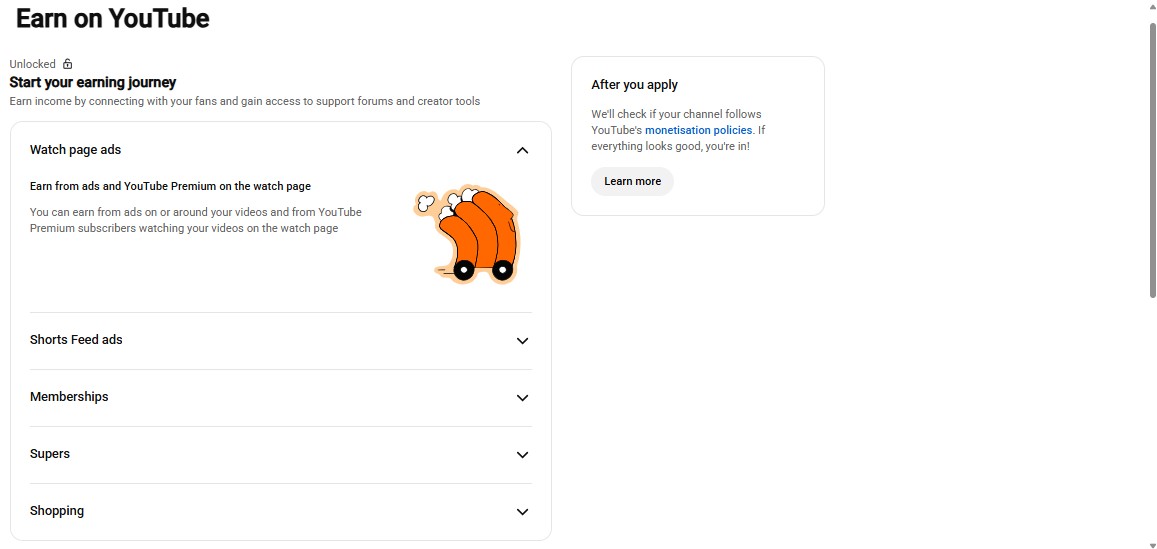1157x549 pixels.
Task: Expand the Shorts Feed ads chevron
Action: [x=522, y=341]
